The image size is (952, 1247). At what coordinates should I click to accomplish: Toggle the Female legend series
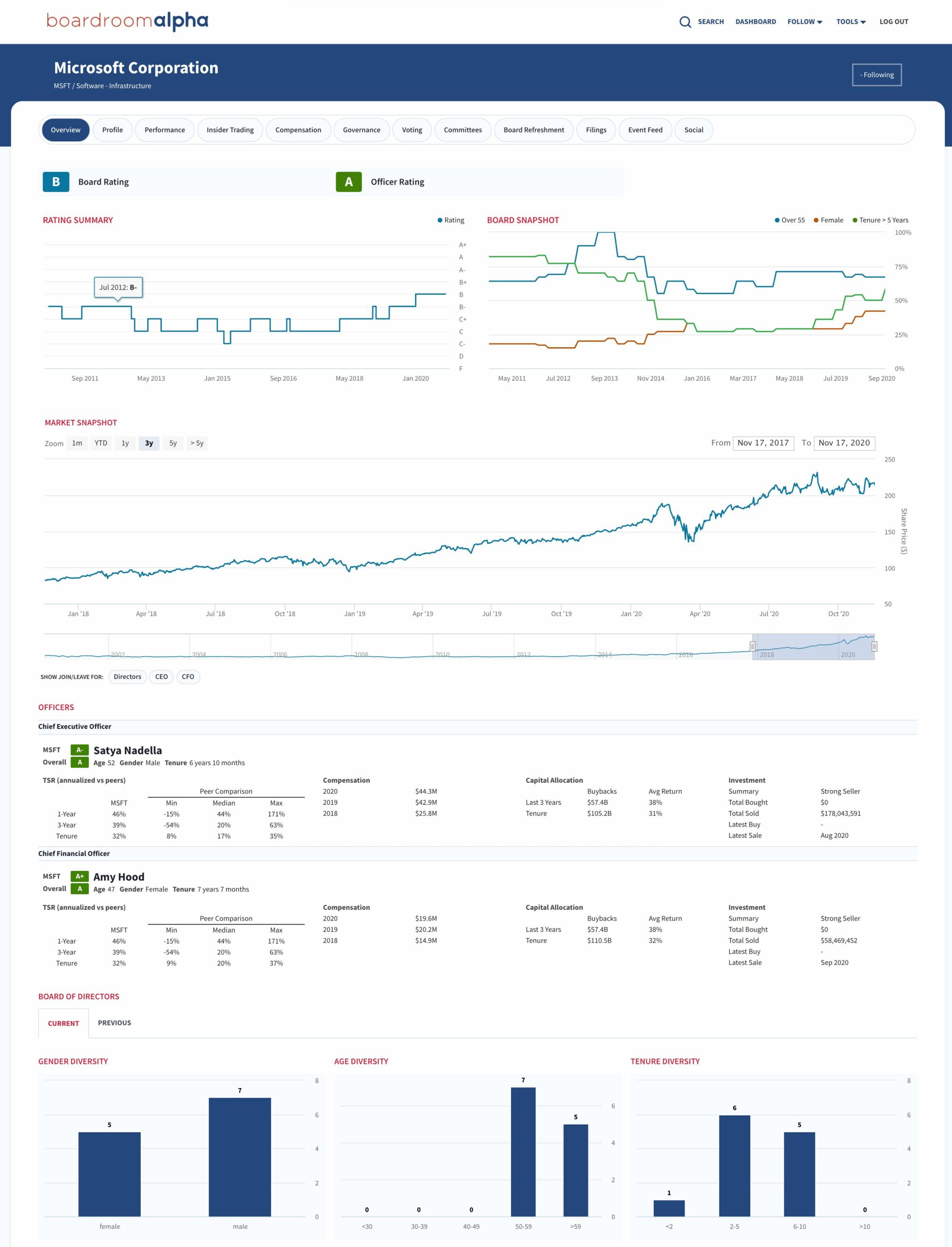click(828, 220)
